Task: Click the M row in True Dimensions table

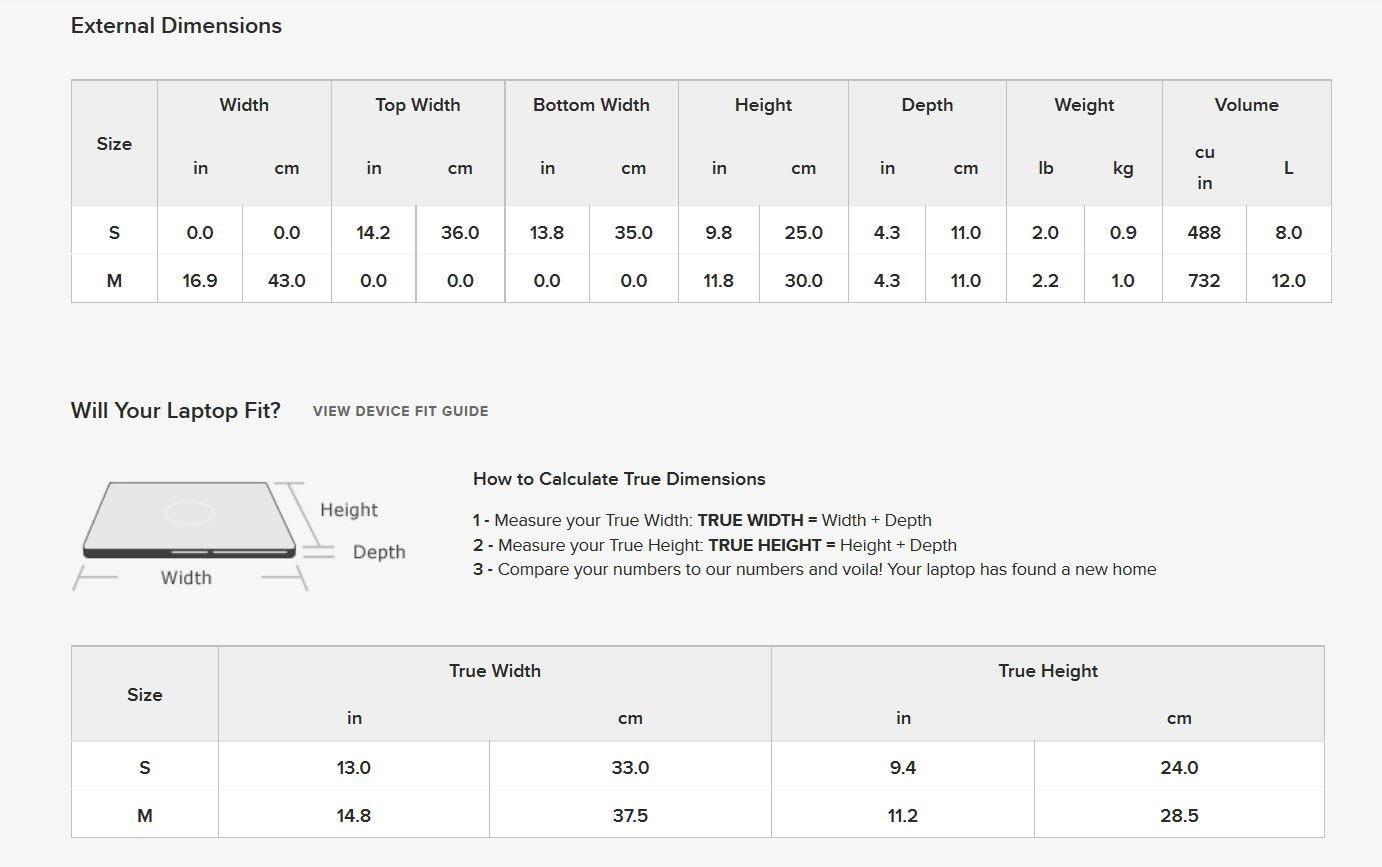Action: click(x=145, y=816)
